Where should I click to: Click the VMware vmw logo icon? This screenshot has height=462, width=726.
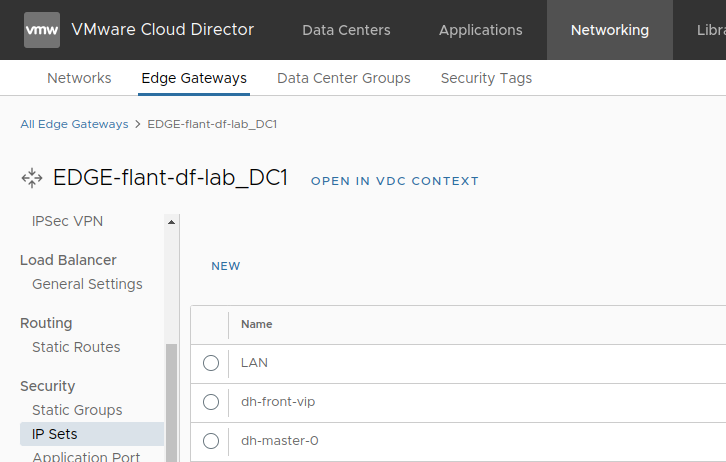pyautogui.click(x=42, y=30)
